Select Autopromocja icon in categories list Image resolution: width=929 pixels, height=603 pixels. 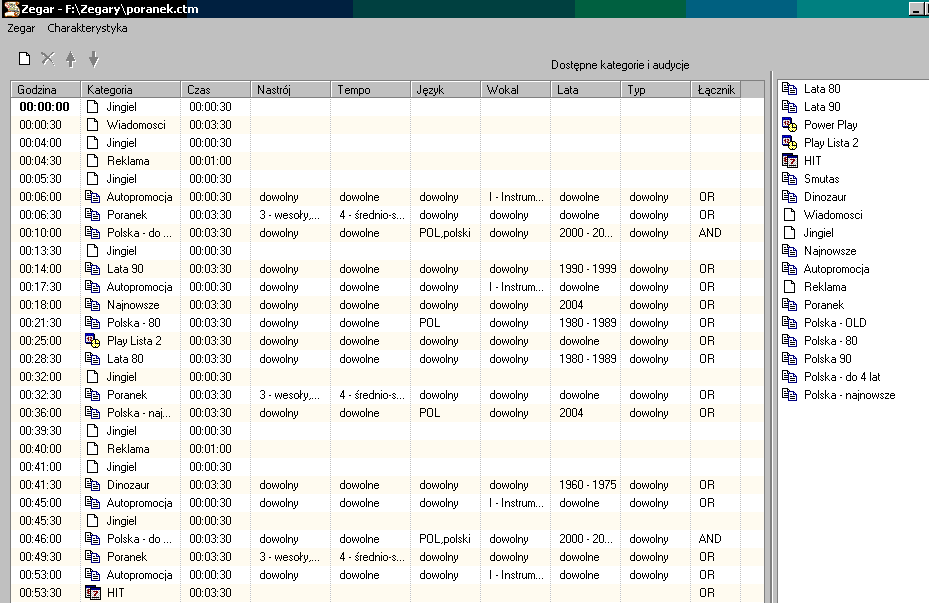coord(789,269)
